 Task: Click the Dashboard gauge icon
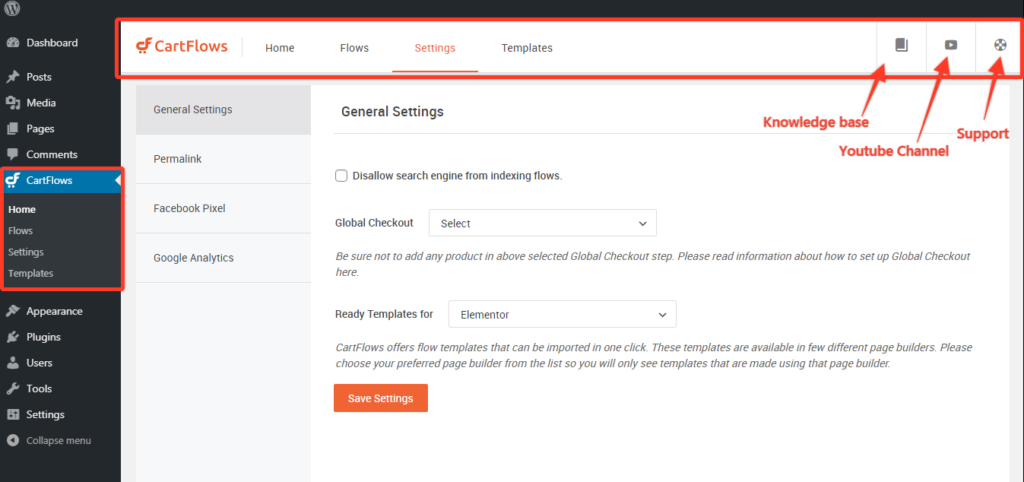tap(12, 43)
